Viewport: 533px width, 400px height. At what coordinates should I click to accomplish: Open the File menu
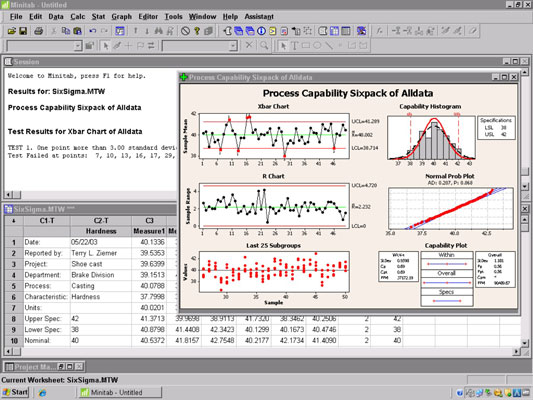[16, 17]
